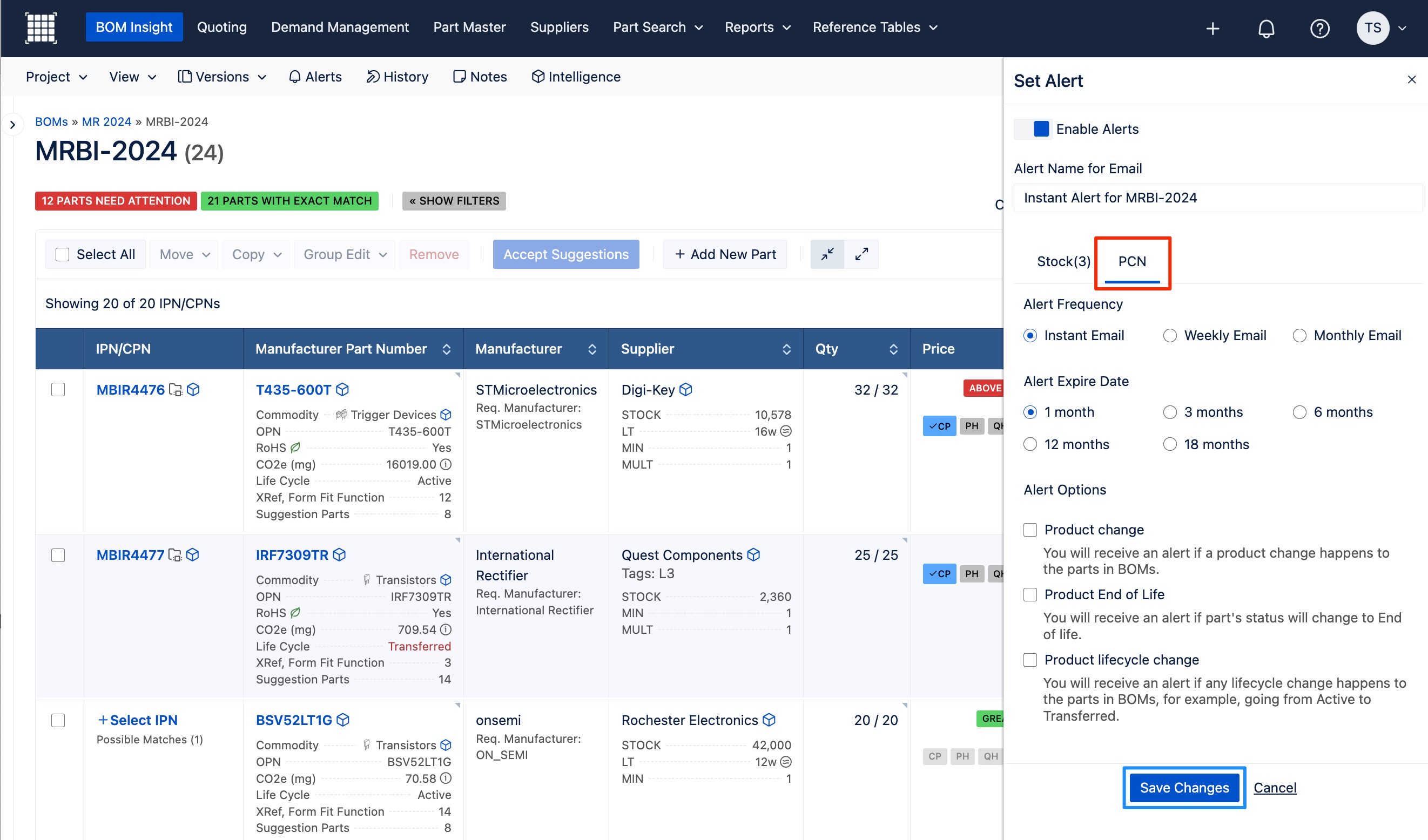
Task: Toggle the Enable Alerts switch
Action: [1033, 129]
